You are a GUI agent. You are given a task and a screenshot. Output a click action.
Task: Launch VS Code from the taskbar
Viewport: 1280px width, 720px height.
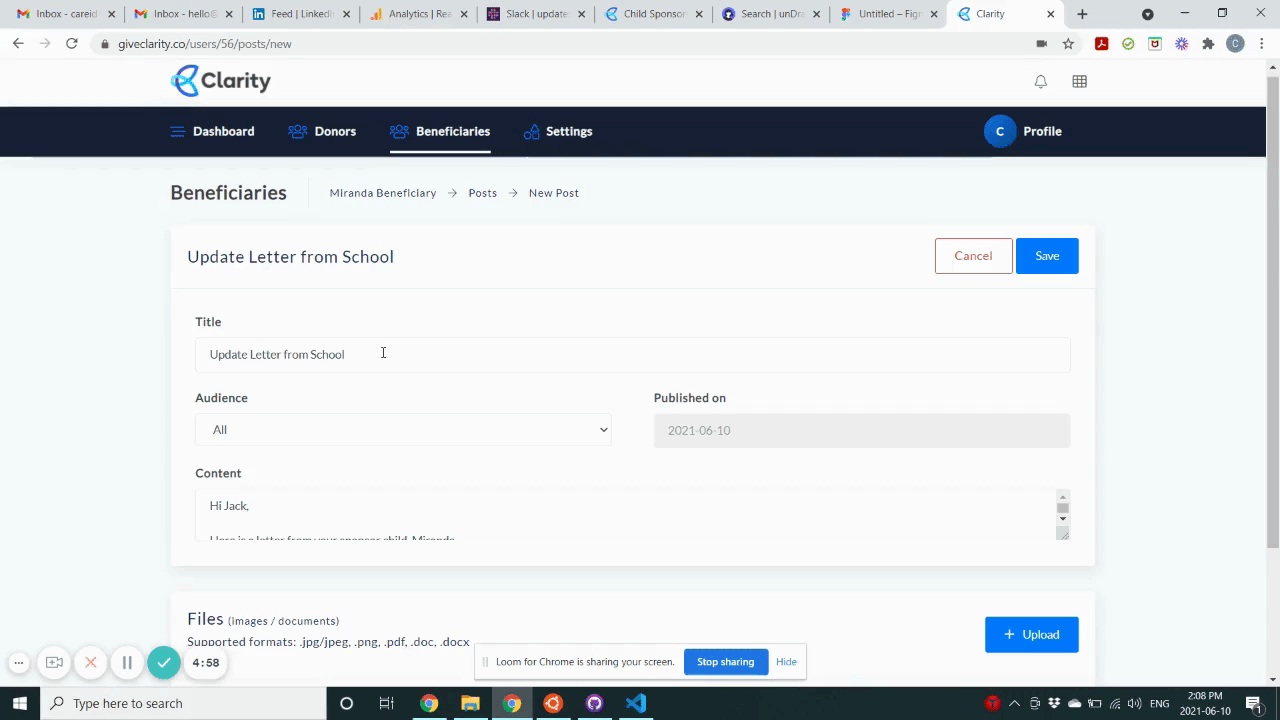[x=635, y=703]
